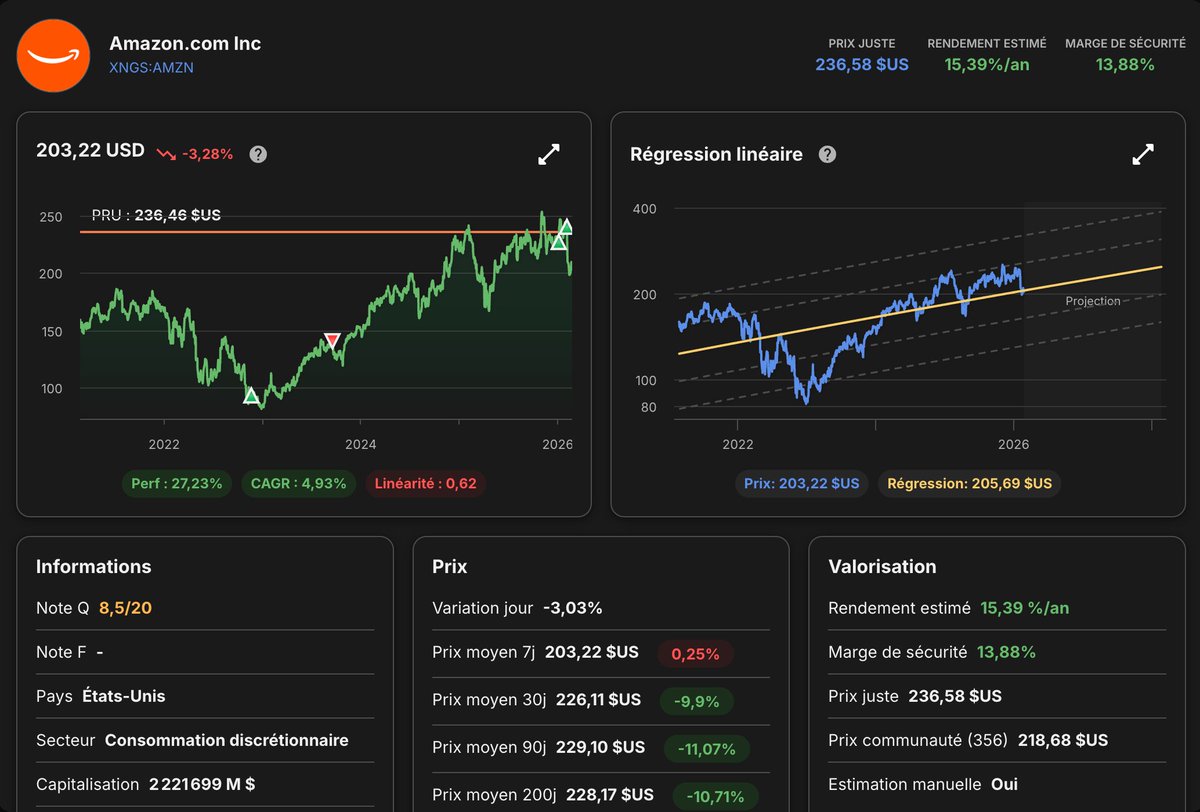Viewport: 1200px width, 812px height.
Task: Click the Amazon smile logo
Action: coord(54,55)
